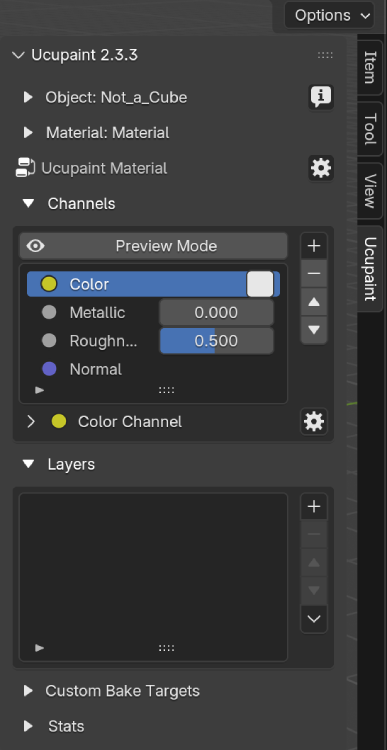Expand the Color Channel details chevron

coord(31,422)
